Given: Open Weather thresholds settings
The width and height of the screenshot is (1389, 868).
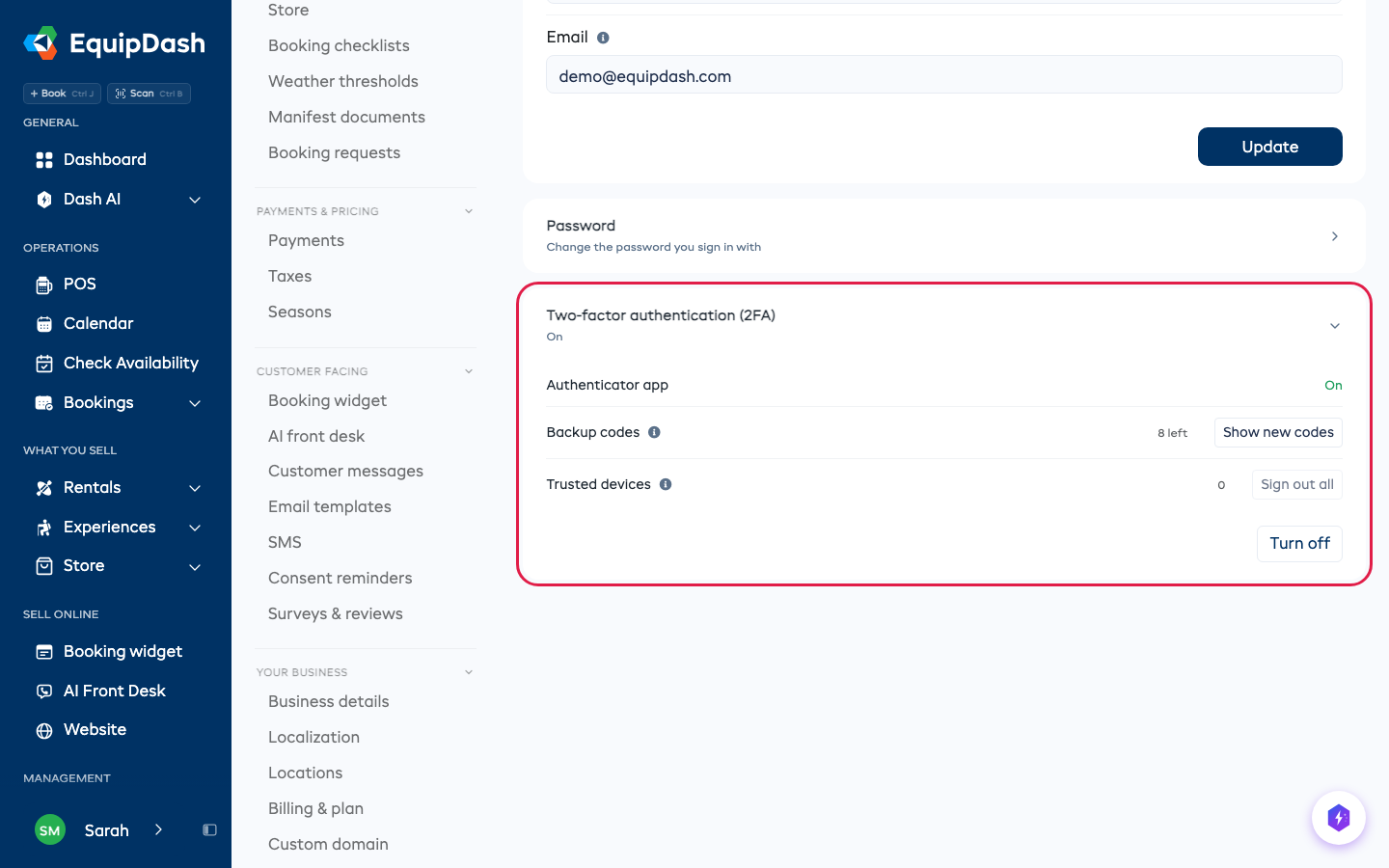Looking at the screenshot, I should (343, 81).
